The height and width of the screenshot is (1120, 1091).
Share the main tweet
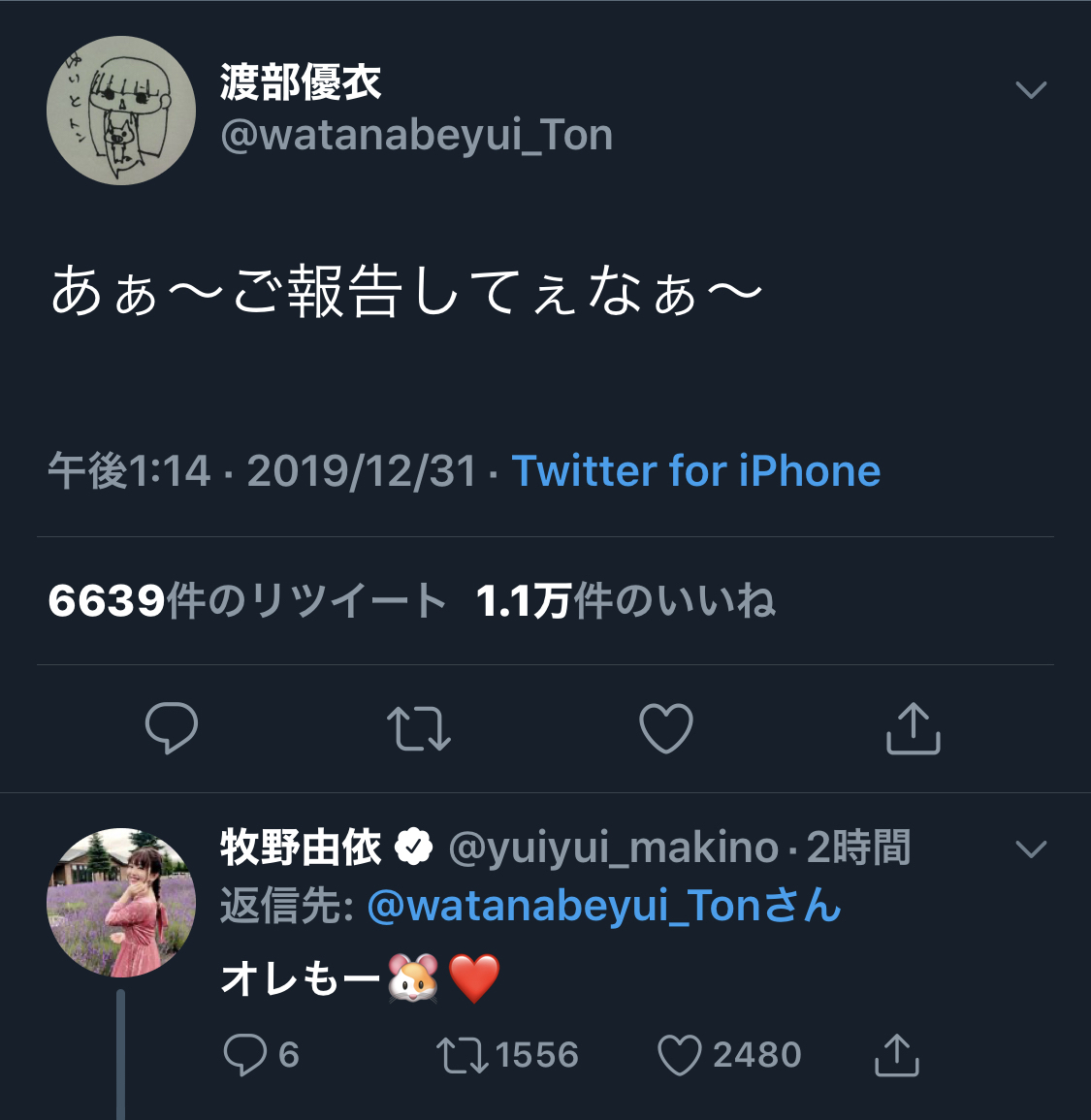[x=914, y=728]
